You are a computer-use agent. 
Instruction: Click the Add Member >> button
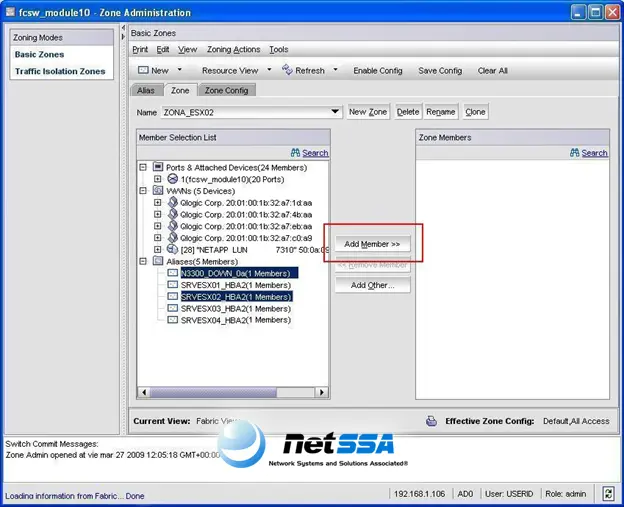(372, 244)
